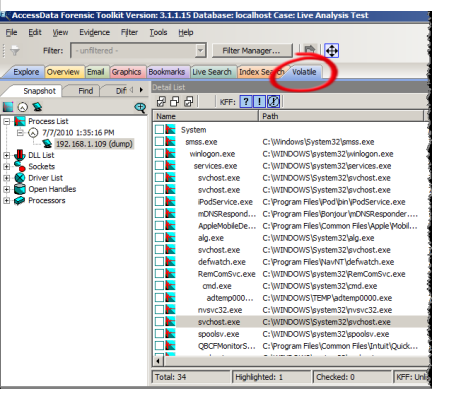Check the defwatch.exe checkbox

(159, 261)
